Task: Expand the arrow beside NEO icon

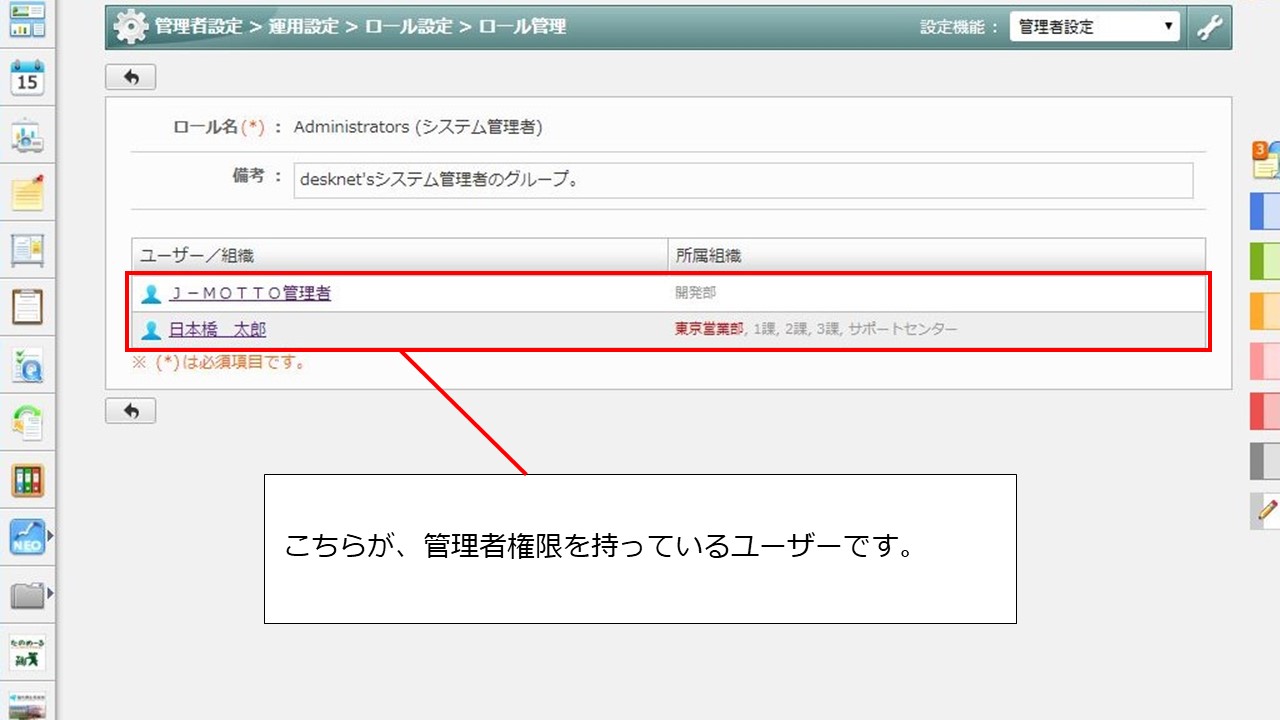Action: pyautogui.click(x=50, y=537)
